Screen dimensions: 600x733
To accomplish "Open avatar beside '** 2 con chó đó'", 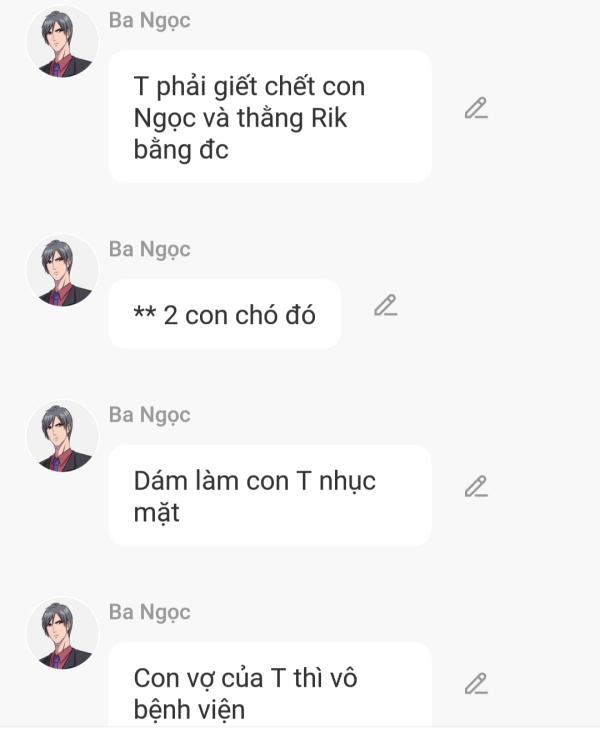I will point(62,271).
